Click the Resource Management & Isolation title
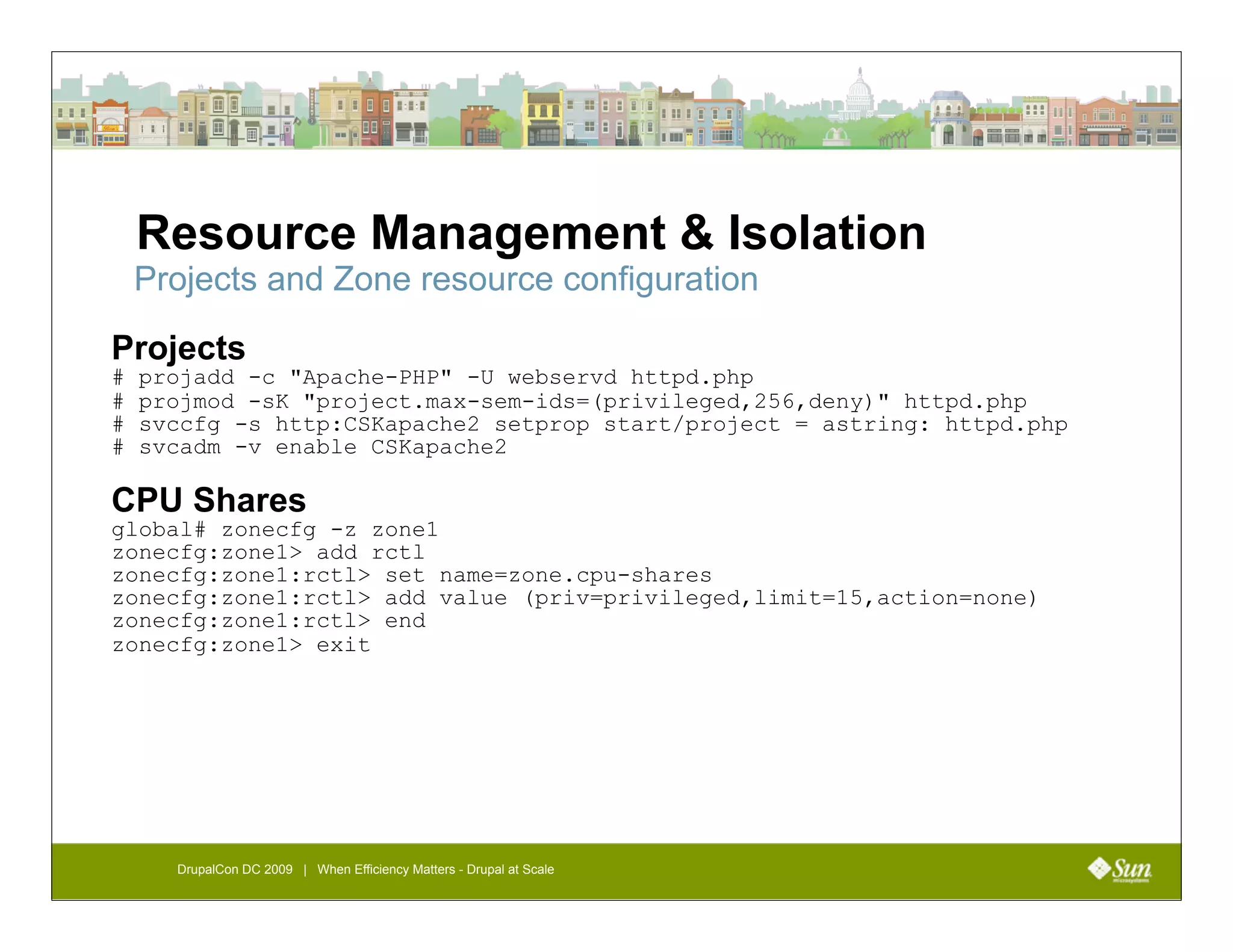1233x952 pixels. (530, 233)
